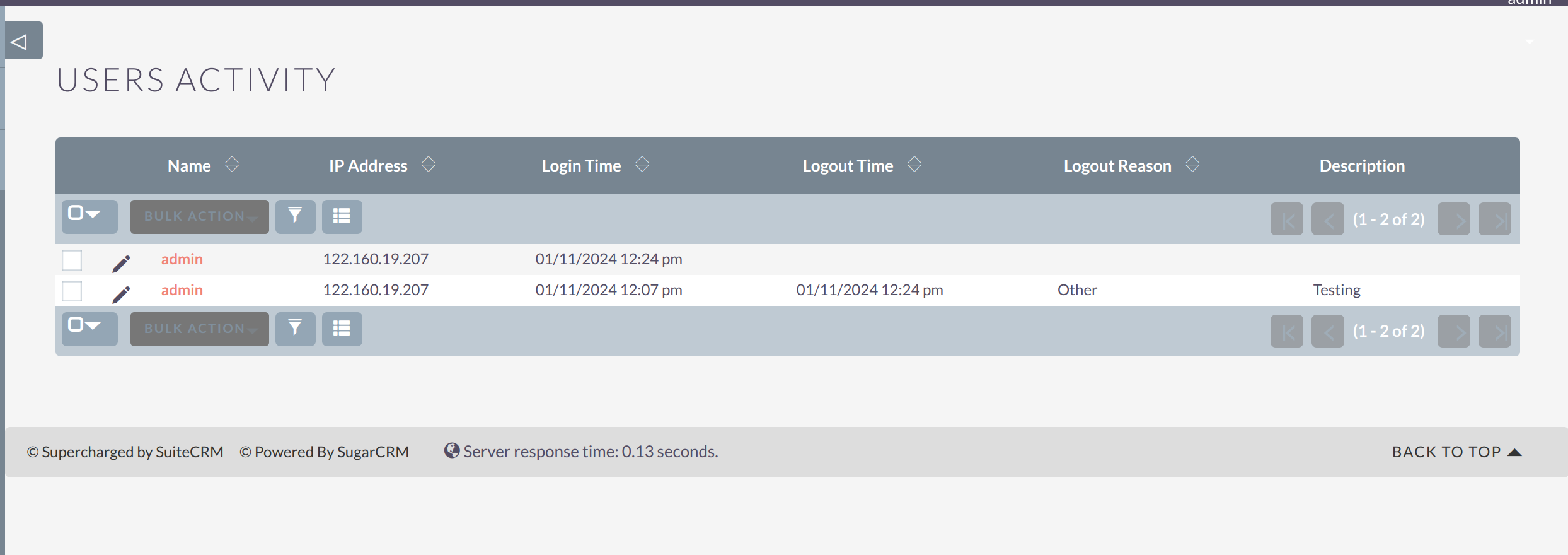The height and width of the screenshot is (555, 1568).
Task: Open the top column chooser list icon
Action: [342, 216]
